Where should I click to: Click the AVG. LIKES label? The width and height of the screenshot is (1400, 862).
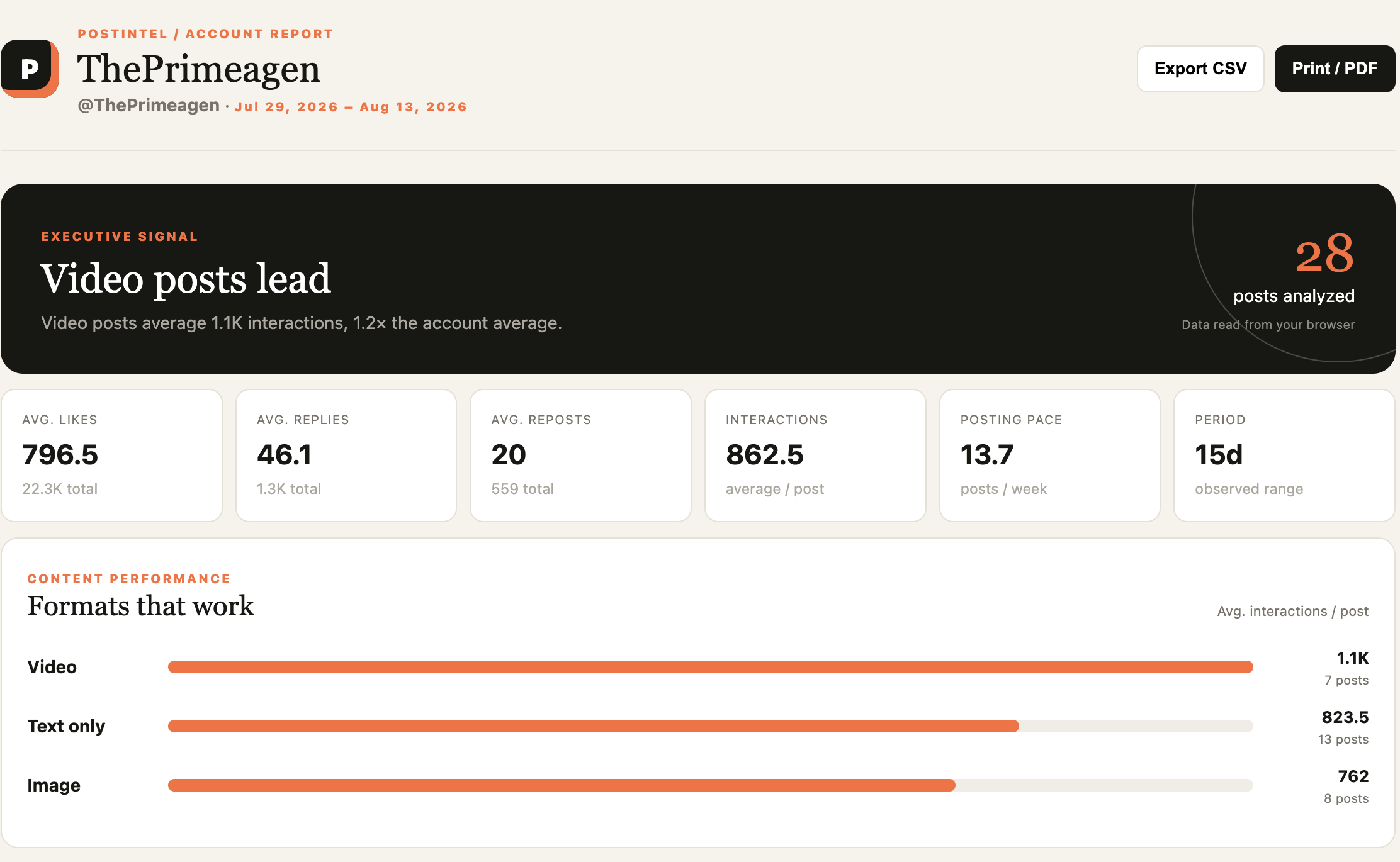click(60, 420)
